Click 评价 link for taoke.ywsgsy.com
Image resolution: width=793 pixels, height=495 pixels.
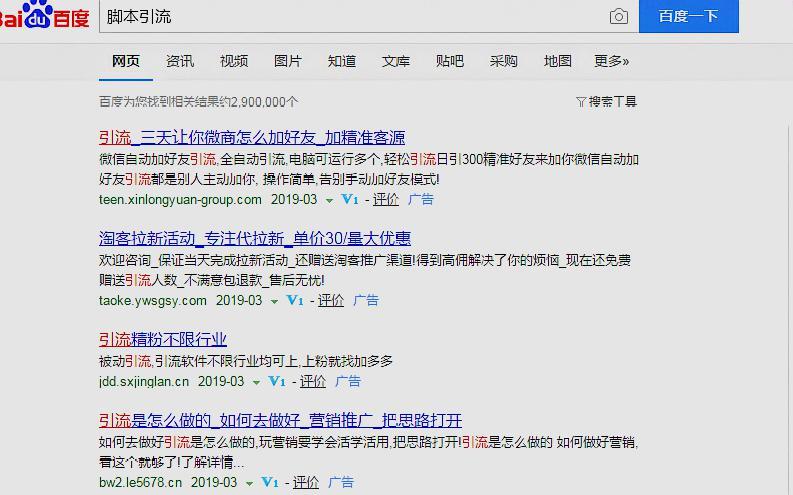331,301
